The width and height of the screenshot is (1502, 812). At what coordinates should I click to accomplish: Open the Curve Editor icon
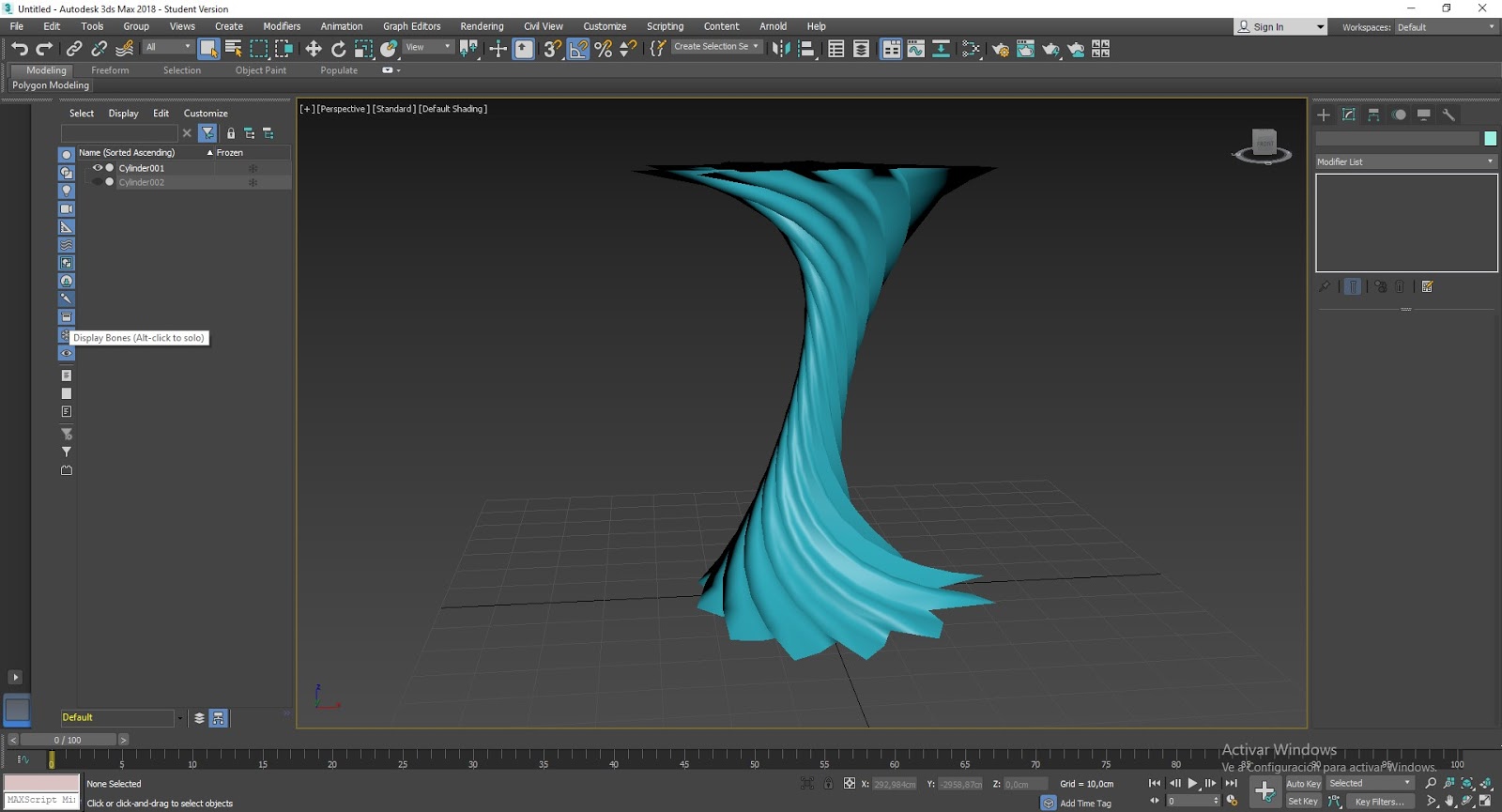pos(915,49)
